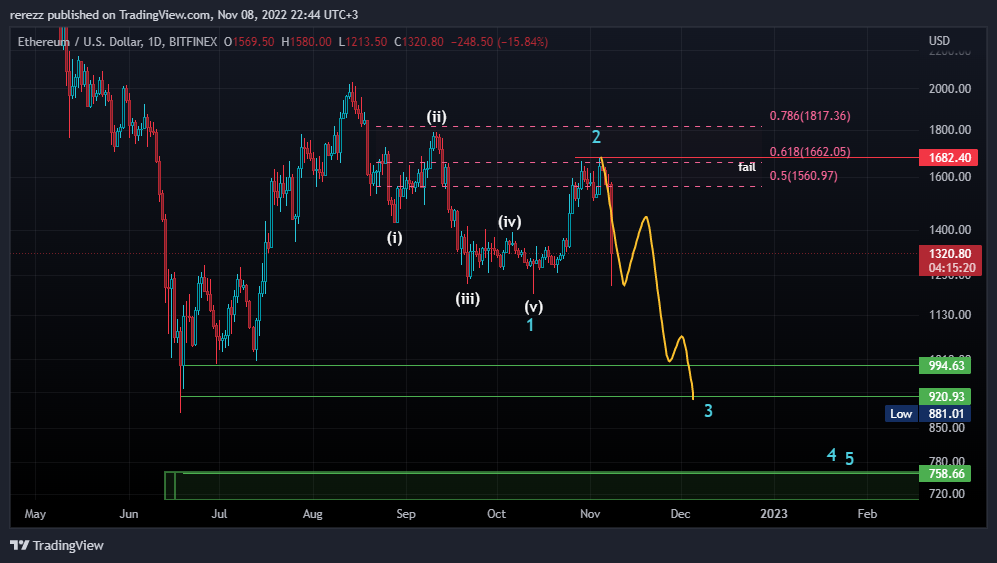Click the -248.50 (-15.84%) change value
Viewport: 997px width, 563px height.
[499, 42]
